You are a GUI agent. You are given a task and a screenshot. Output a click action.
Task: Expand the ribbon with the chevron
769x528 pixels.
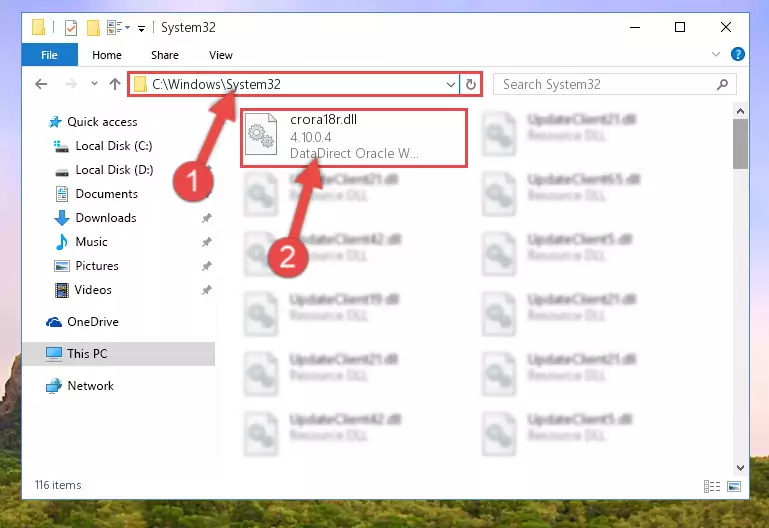click(716, 54)
